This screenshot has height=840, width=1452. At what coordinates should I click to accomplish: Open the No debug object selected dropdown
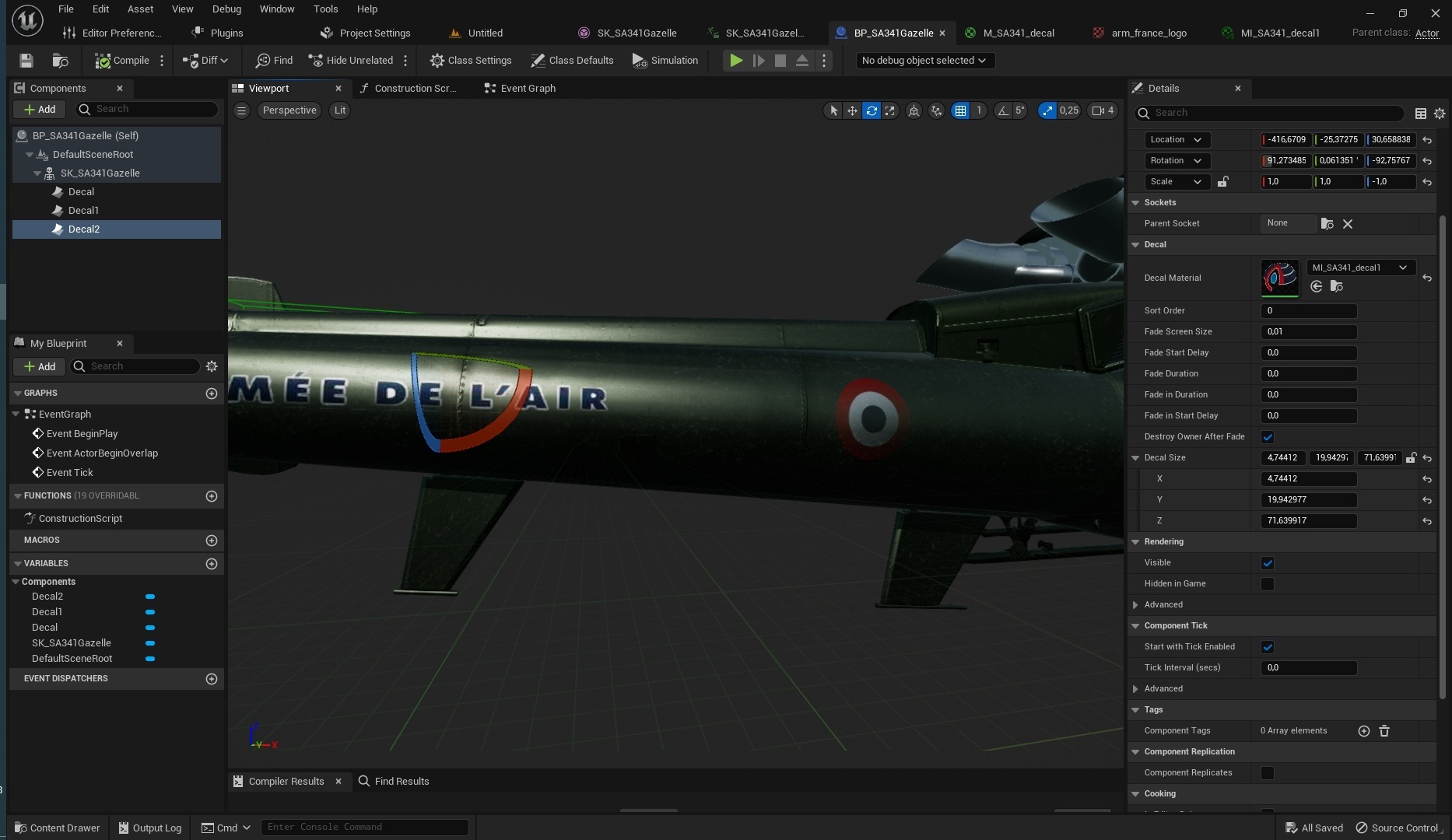pos(924,61)
